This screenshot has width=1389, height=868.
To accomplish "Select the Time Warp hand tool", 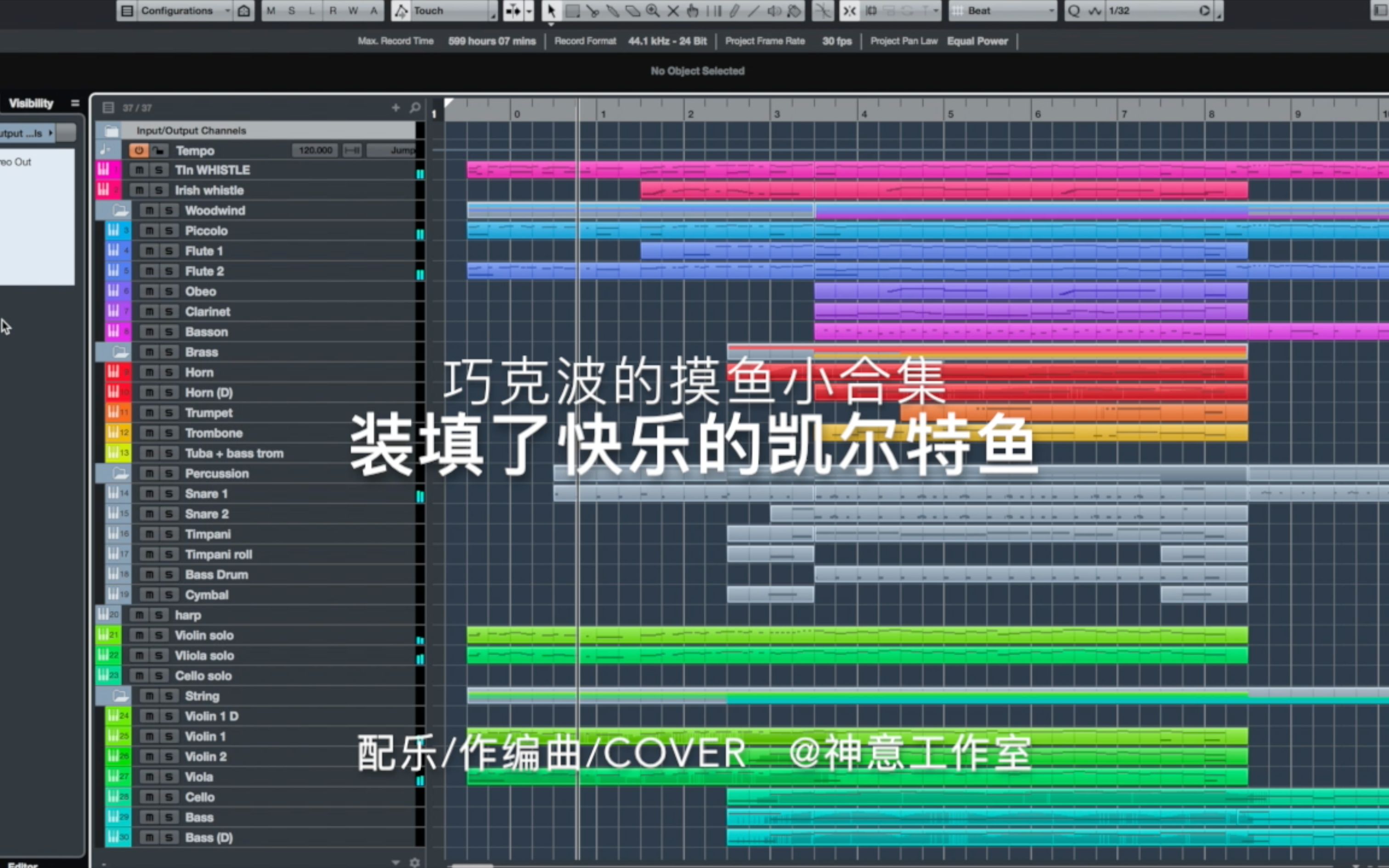I will (x=693, y=10).
